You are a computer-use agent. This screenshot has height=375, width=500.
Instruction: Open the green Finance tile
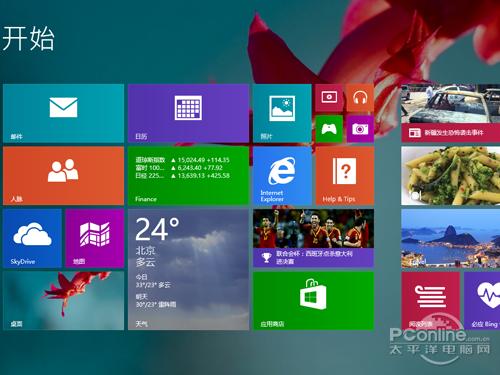coord(188,176)
